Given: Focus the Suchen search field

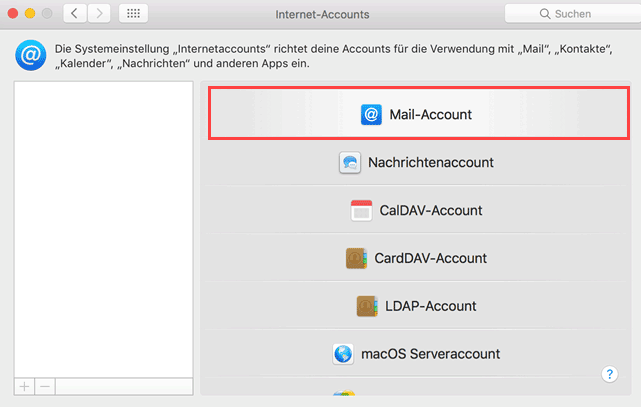Looking at the screenshot, I should (x=573, y=13).
